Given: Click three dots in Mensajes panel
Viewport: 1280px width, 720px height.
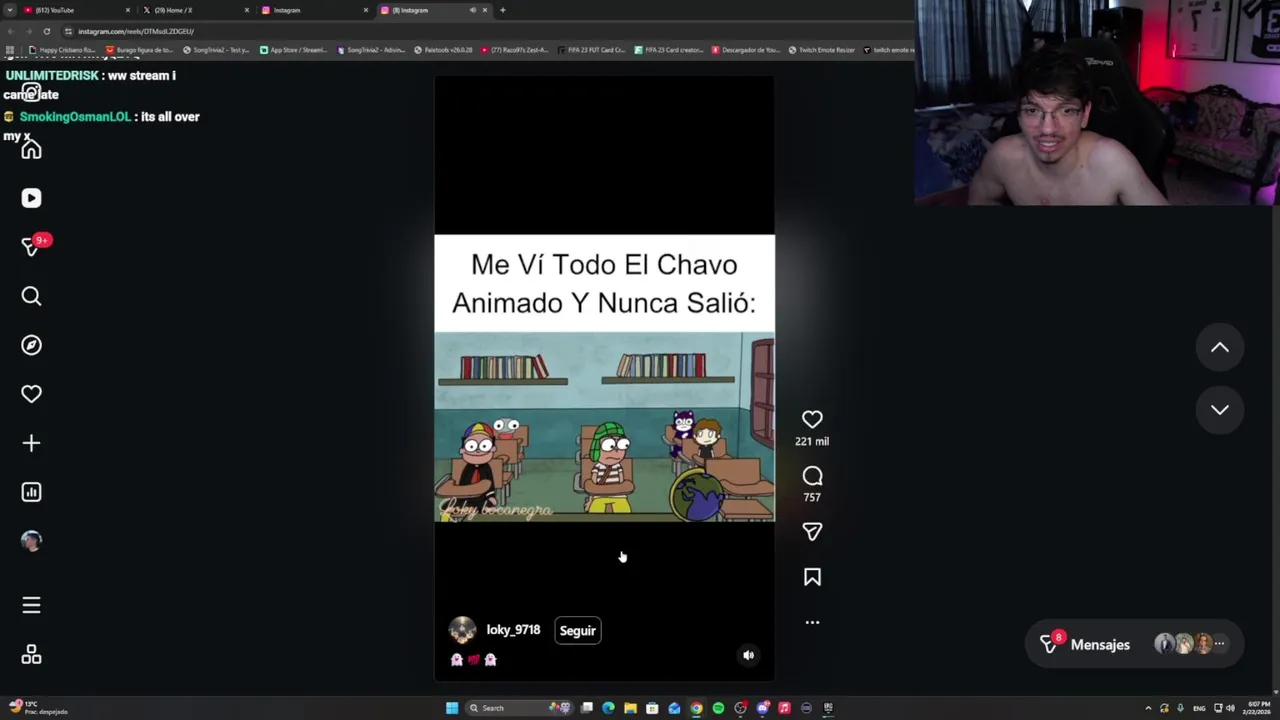Looking at the screenshot, I should point(1219,645).
